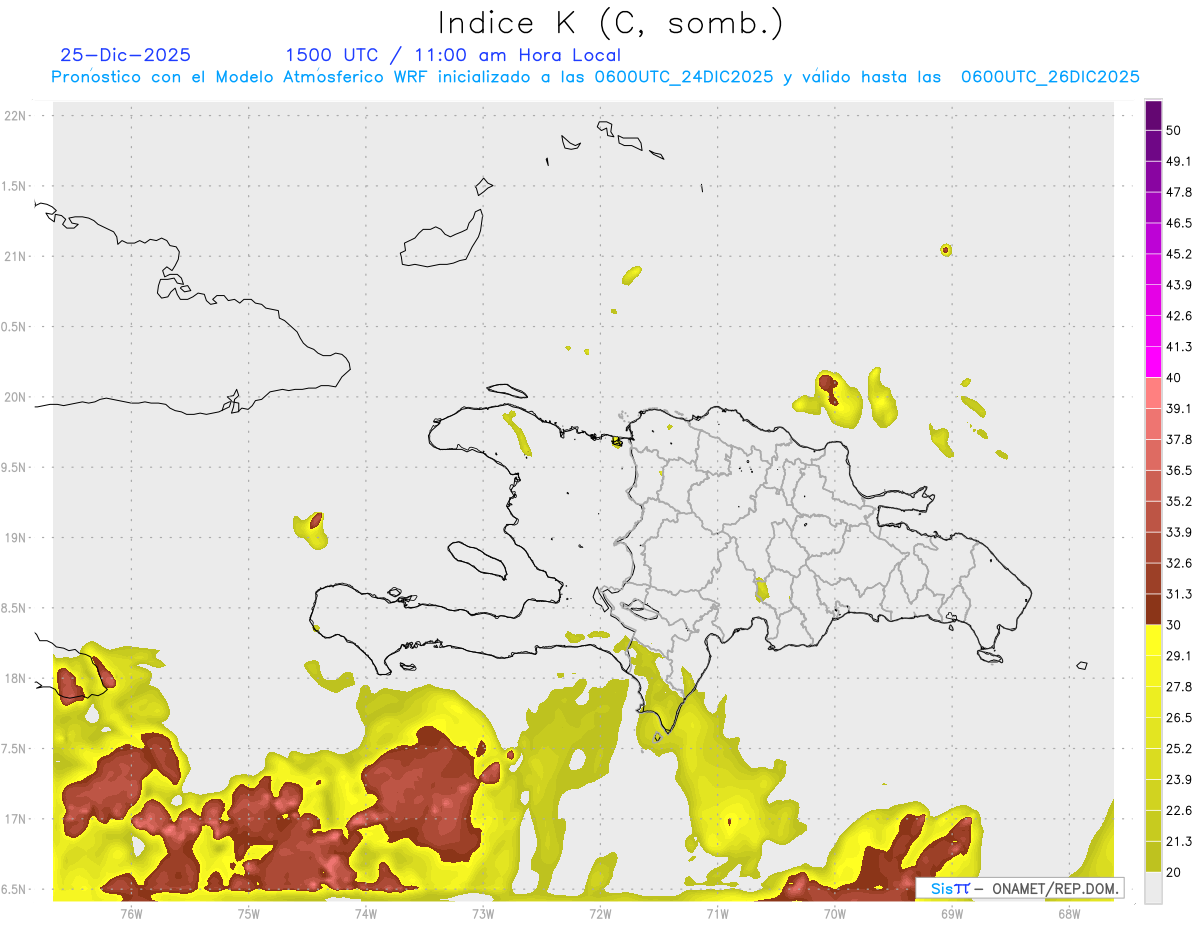1200x927 pixels.
Task: Click the "17N" latitude label
Action: click(16, 819)
